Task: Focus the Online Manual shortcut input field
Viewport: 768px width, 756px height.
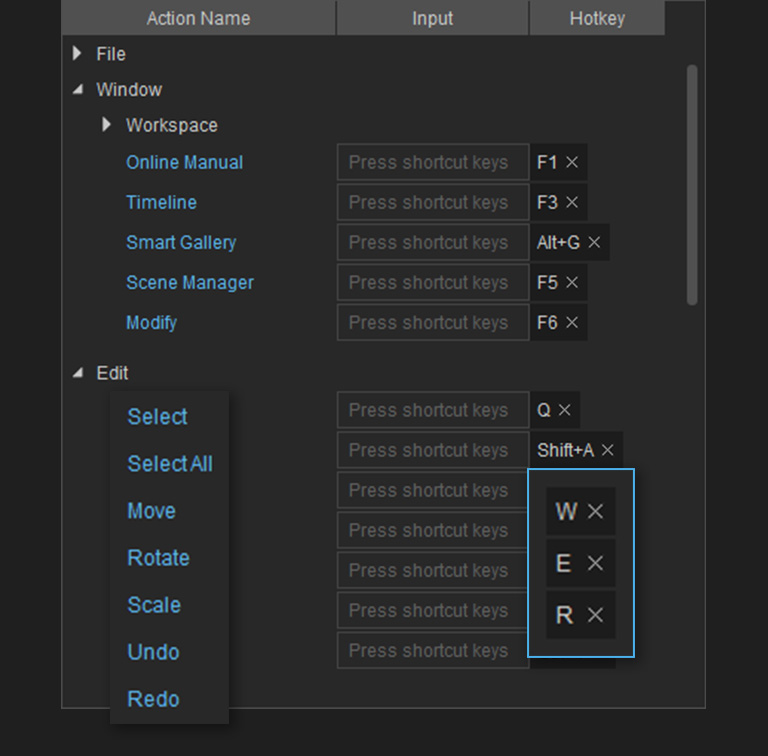Action: (x=432, y=162)
